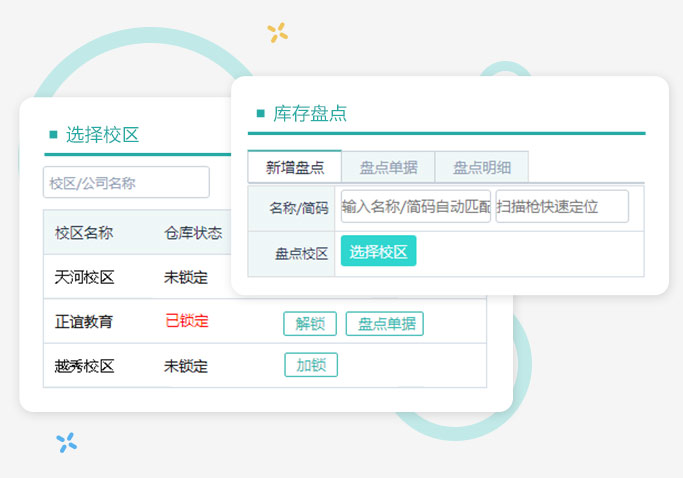Open 盘点单据 button in 正谊教育 row
This screenshot has width=683, height=478.
(384, 323)
